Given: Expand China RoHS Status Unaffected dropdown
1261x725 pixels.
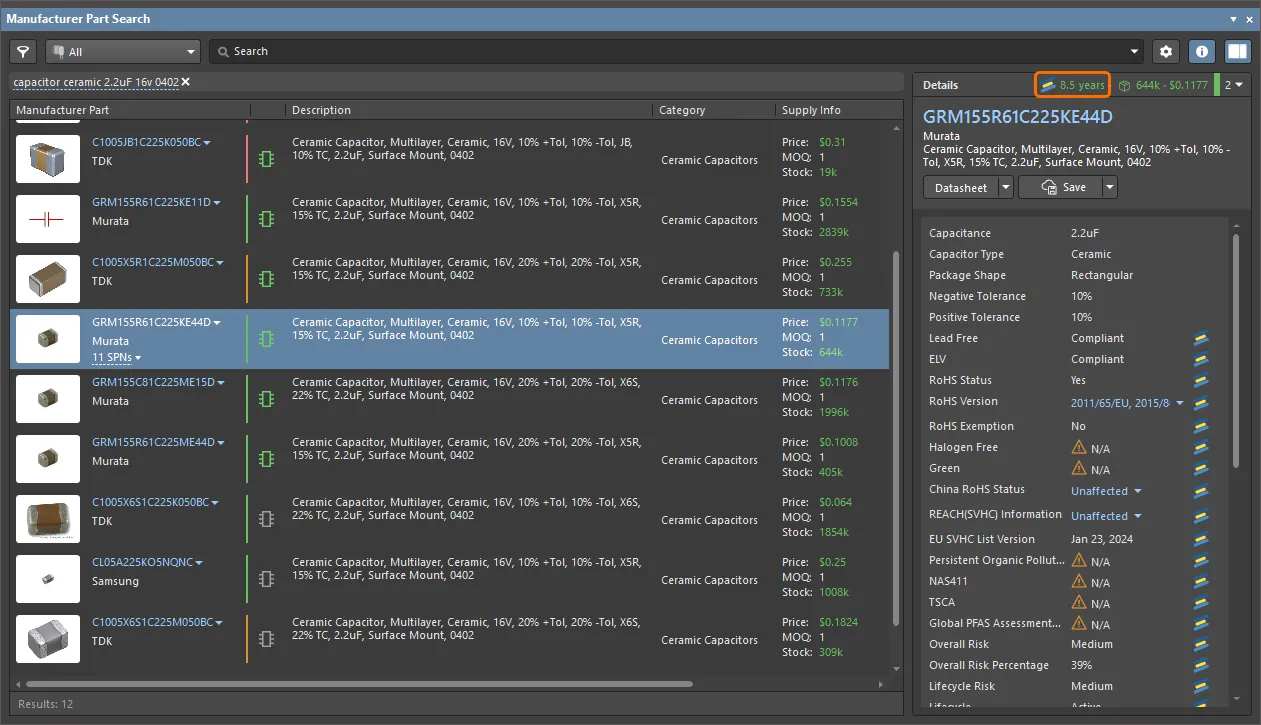Looking at the screenshot, I should [1137, 491].
